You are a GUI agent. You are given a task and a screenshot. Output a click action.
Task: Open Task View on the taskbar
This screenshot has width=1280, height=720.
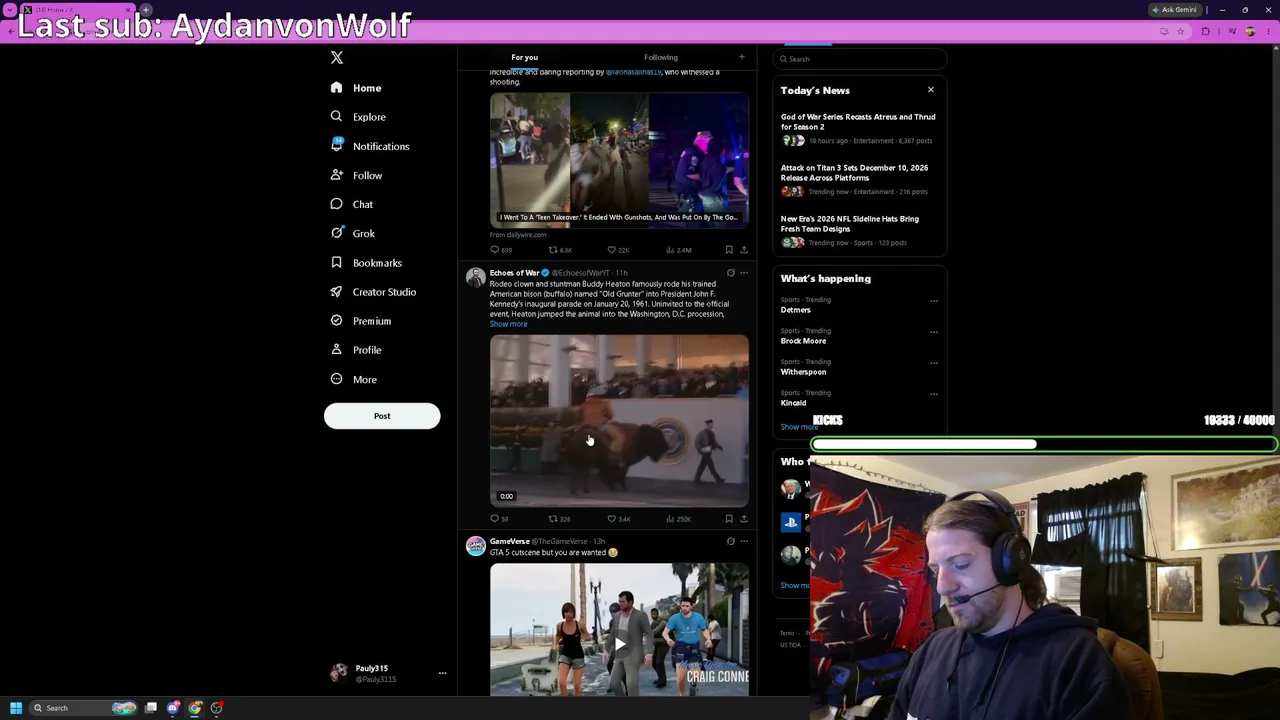click(151, 708)
